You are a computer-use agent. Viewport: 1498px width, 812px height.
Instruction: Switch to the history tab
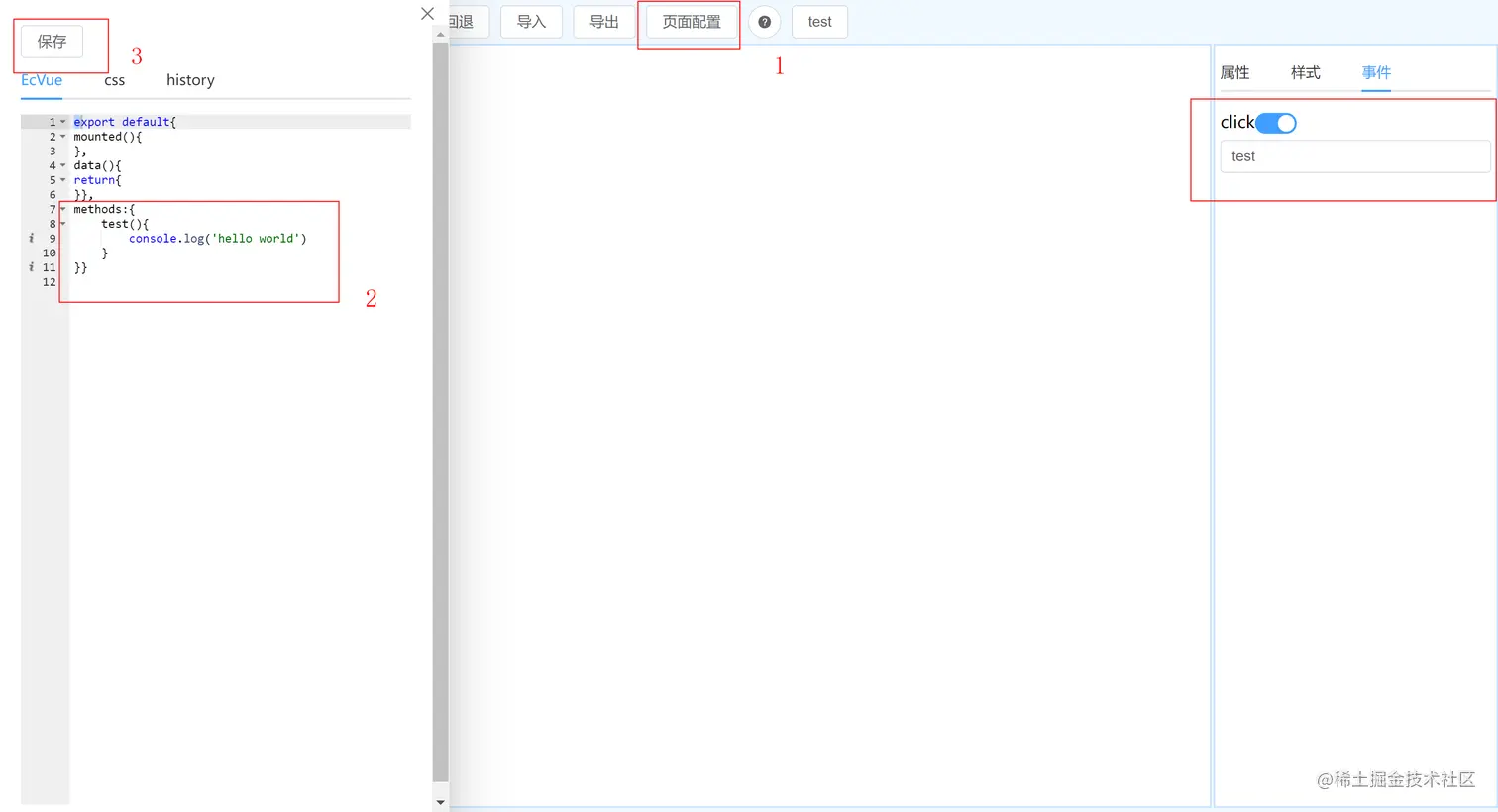[x=189, y=80]
